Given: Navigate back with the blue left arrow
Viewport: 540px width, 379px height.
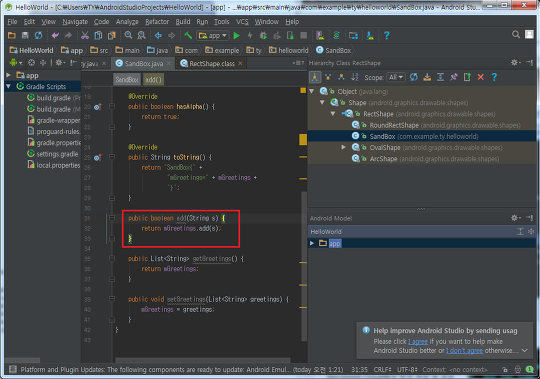Looking at the screenshot, I should (158, 35).
